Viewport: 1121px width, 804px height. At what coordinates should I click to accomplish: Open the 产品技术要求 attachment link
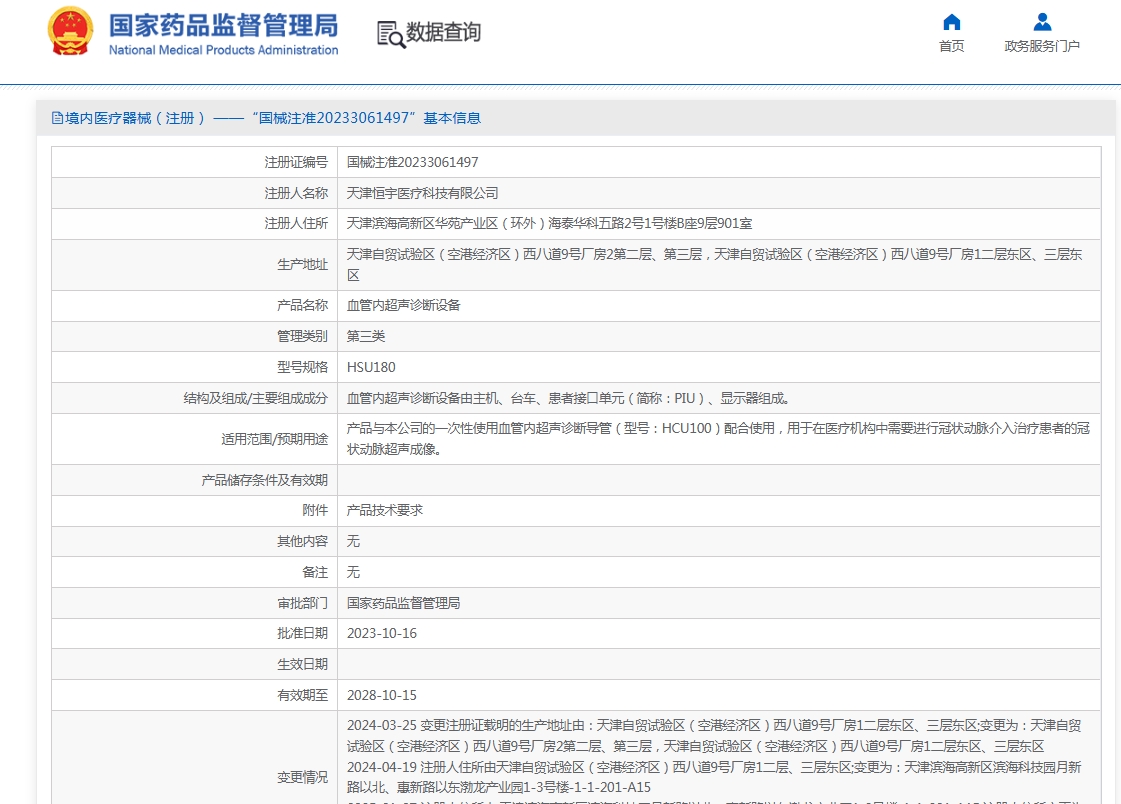pyautogui.click(x=385, y=510)
